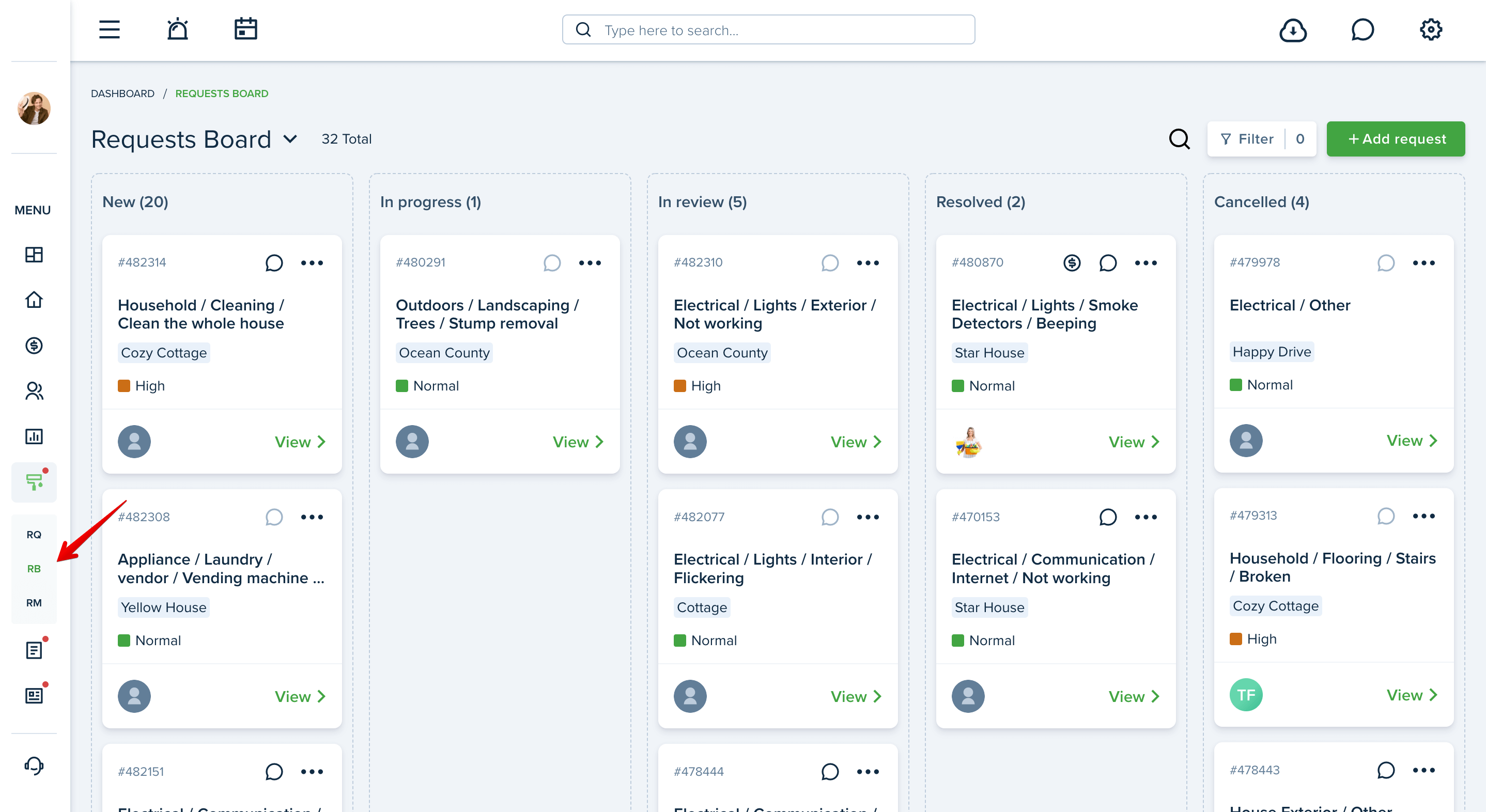Open the dollar accounting icon in sidebar
Image resolution: width=1486 pixels, height=812 pixels.
tap(34, 346)
